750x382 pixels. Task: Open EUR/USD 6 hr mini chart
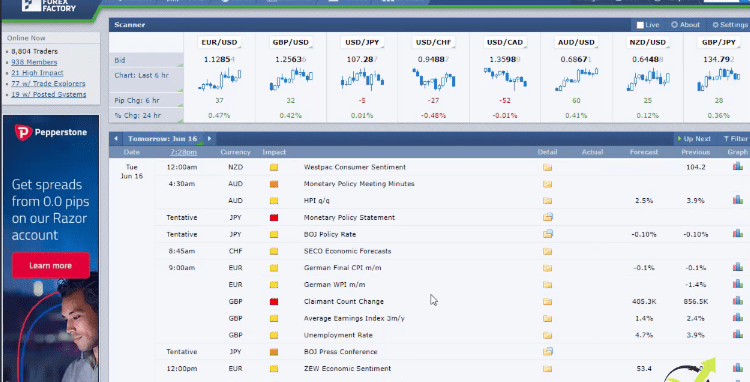point(220,79)
